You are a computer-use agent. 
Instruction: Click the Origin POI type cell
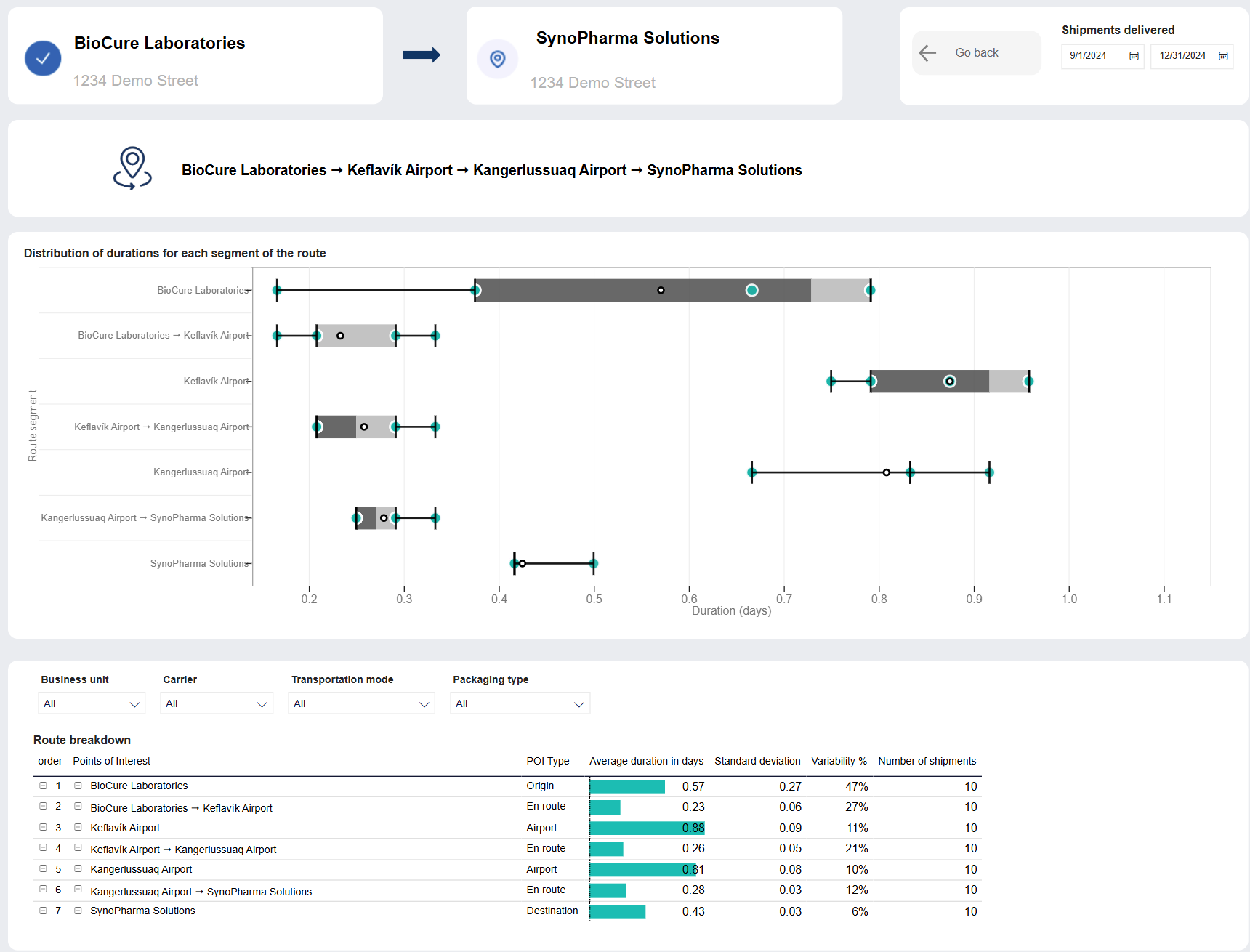540,786
